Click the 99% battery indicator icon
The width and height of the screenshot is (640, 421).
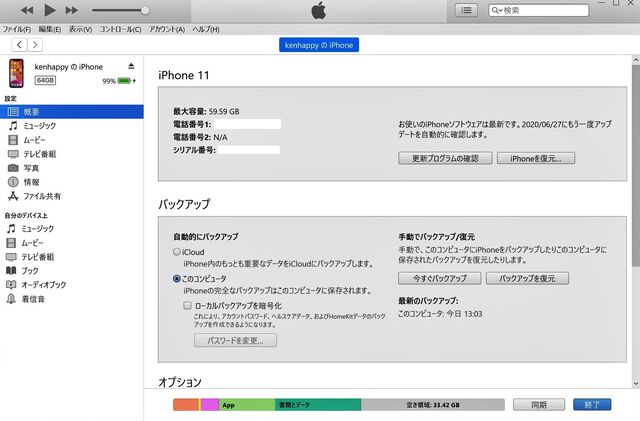126,81
